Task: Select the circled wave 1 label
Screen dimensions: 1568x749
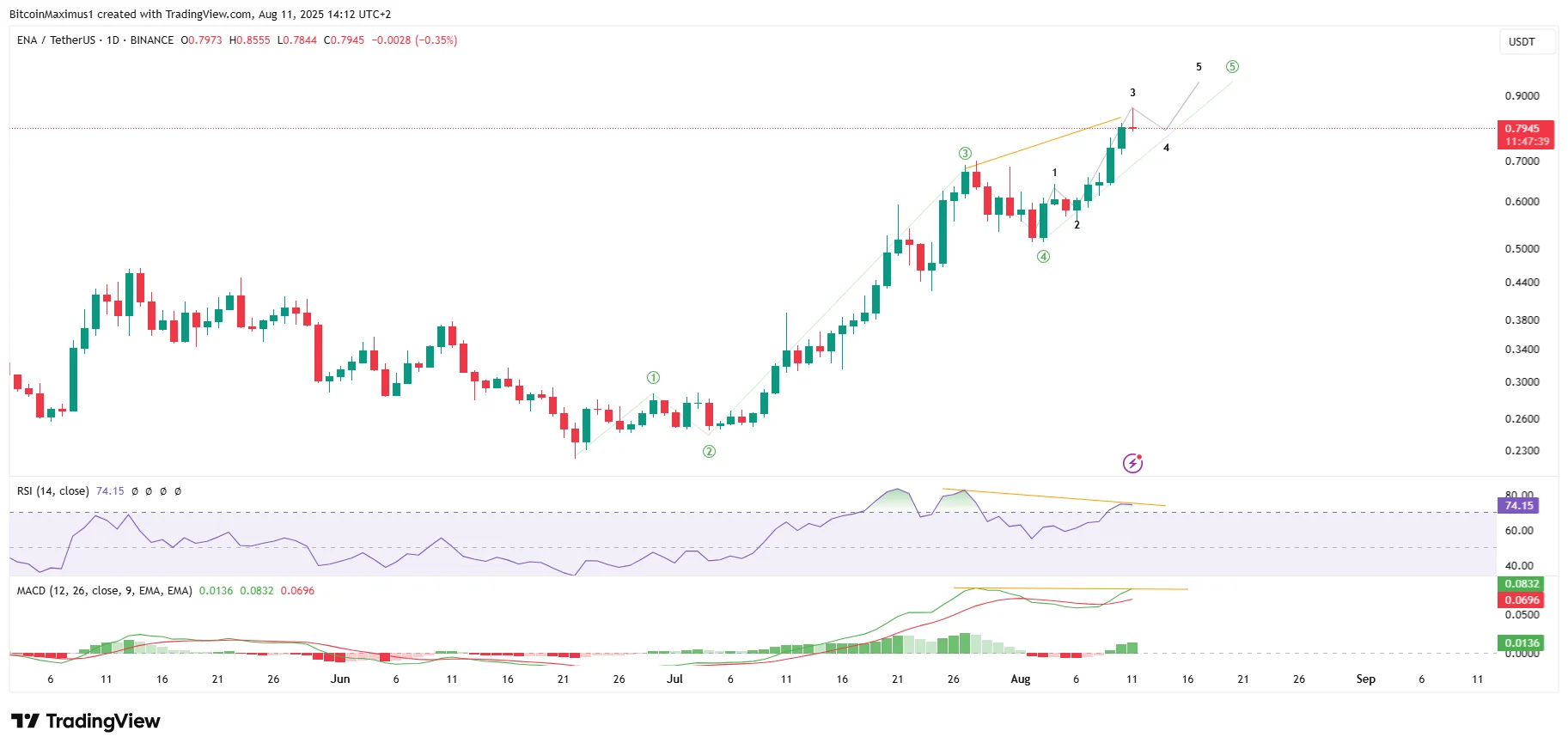Action: click(x=653, y=378)
